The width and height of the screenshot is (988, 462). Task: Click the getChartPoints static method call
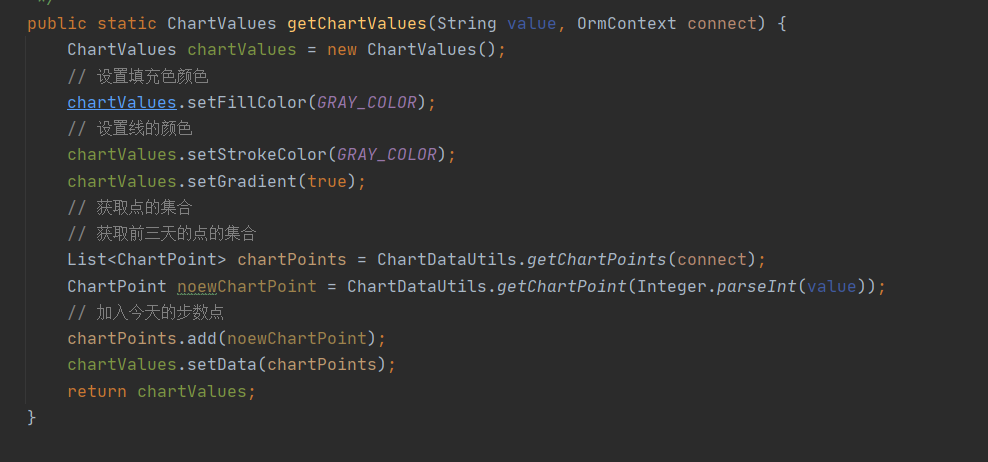(x=596, y=259)
